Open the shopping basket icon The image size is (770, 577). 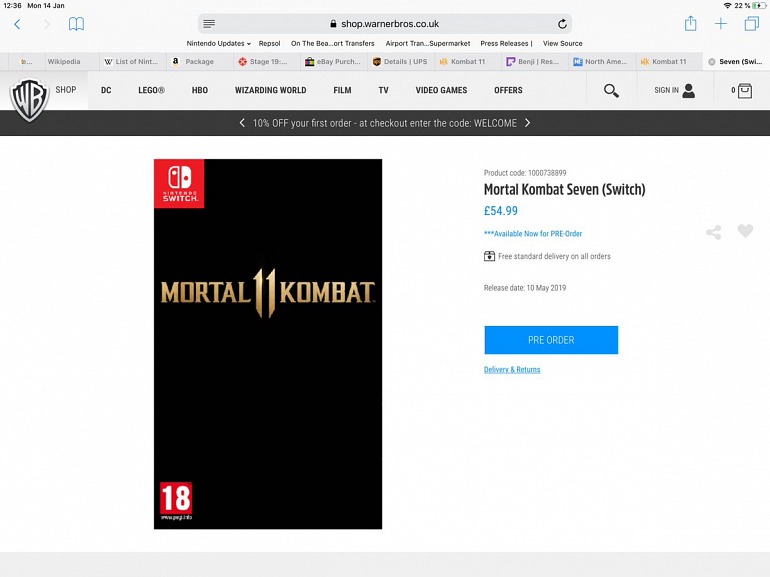[x=742, y=91]
